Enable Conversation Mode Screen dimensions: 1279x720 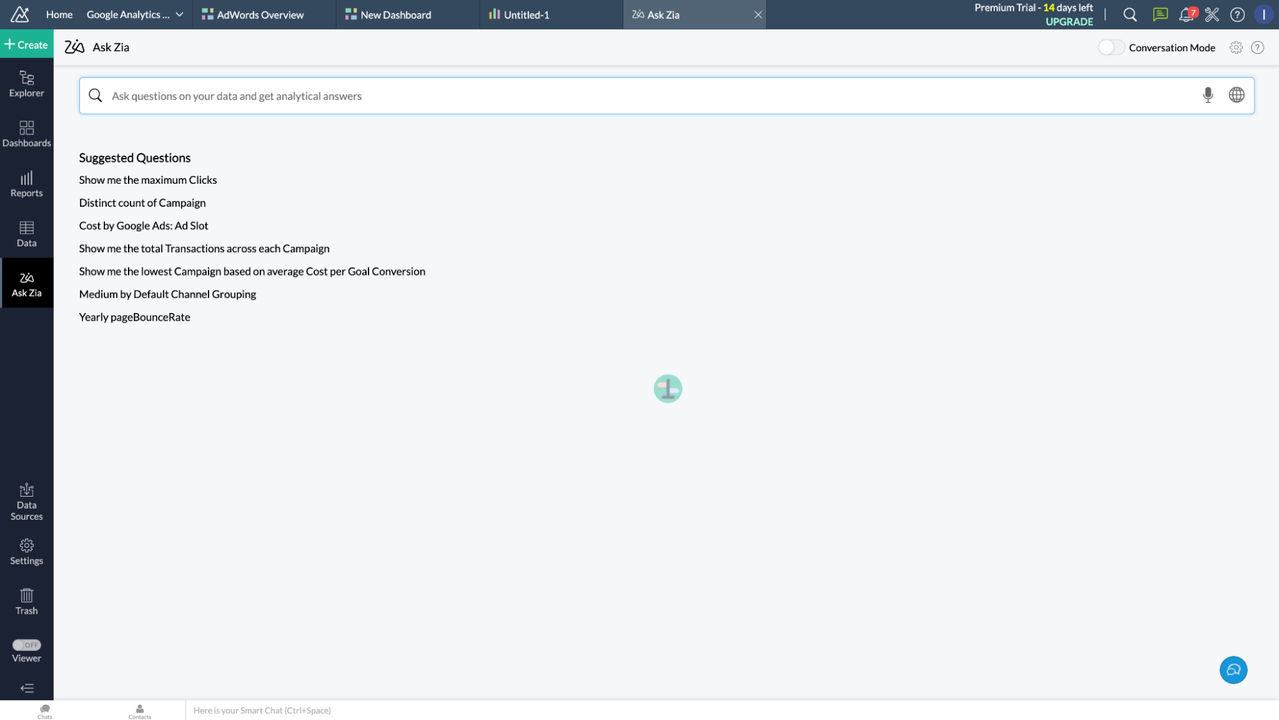pos(1110,47)
